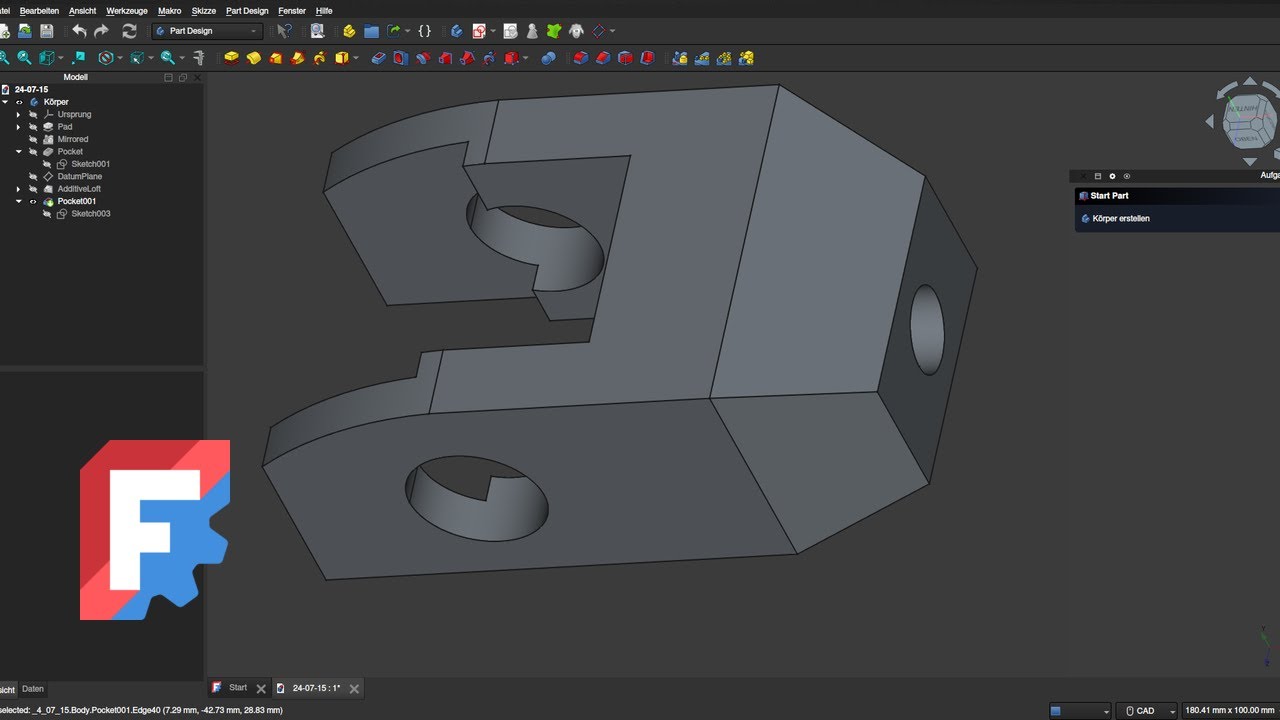This screenshot has width=1280, height=720.
Task: Open macro editor curly braces icon
Action: point(424,31)
